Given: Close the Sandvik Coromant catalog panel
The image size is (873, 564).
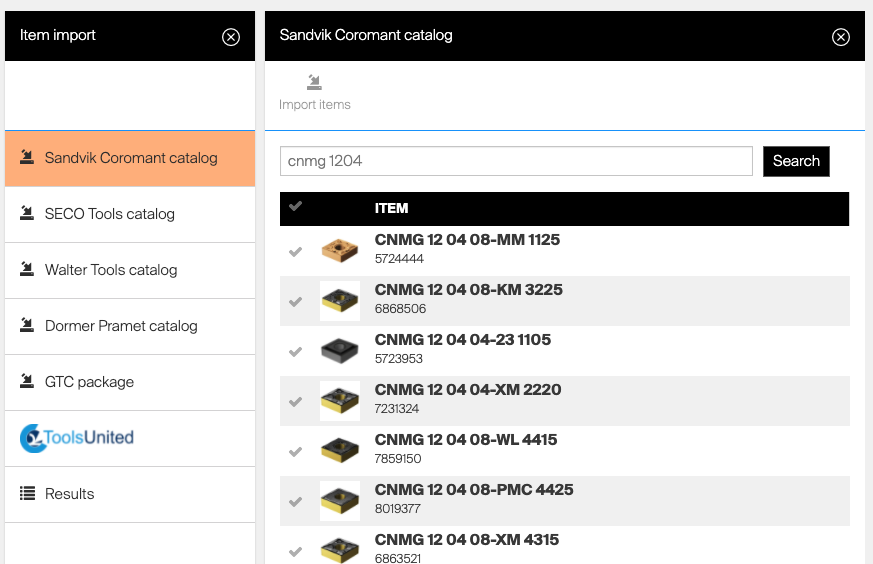Looking at the screenshot, I should 841,37.
